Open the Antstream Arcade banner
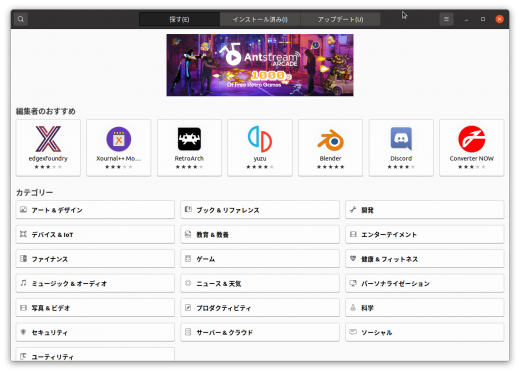 pos(260,65)
